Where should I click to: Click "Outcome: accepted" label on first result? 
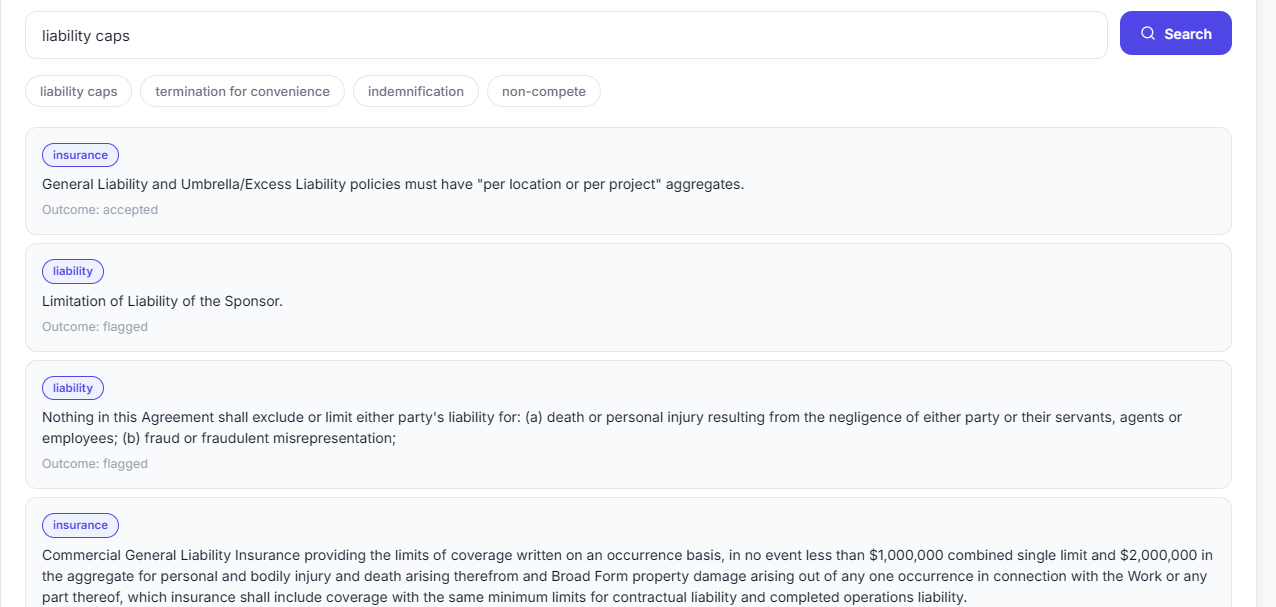(x=100, y=210)
